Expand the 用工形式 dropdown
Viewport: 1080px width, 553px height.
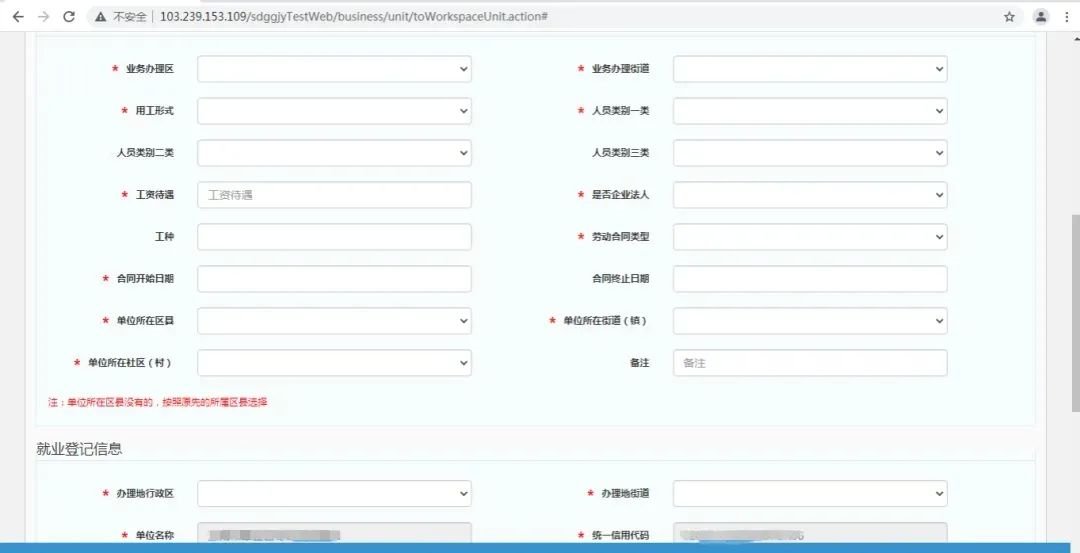tap(334, 111)
